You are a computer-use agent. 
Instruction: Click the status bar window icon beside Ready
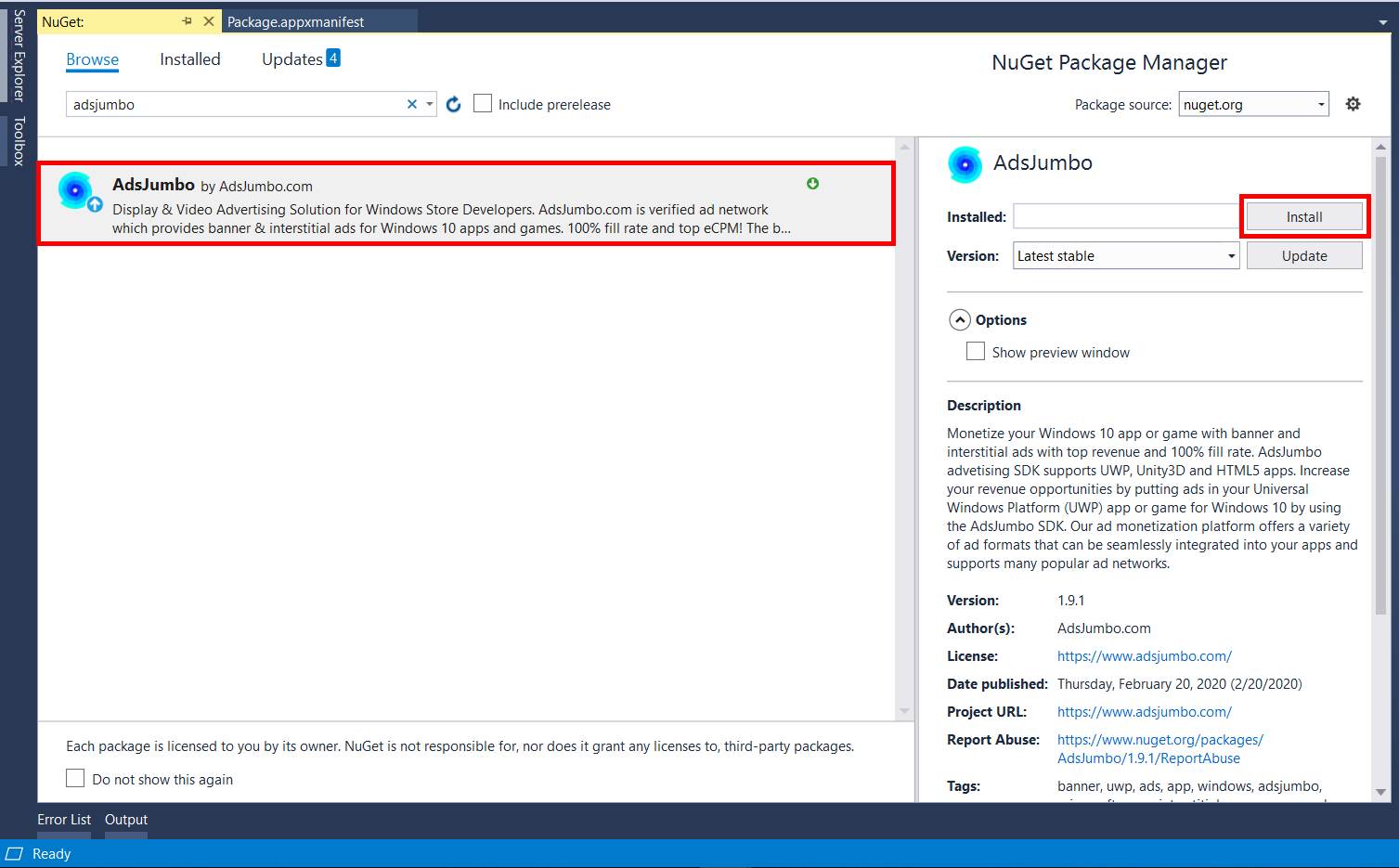[x=14, y=853]
